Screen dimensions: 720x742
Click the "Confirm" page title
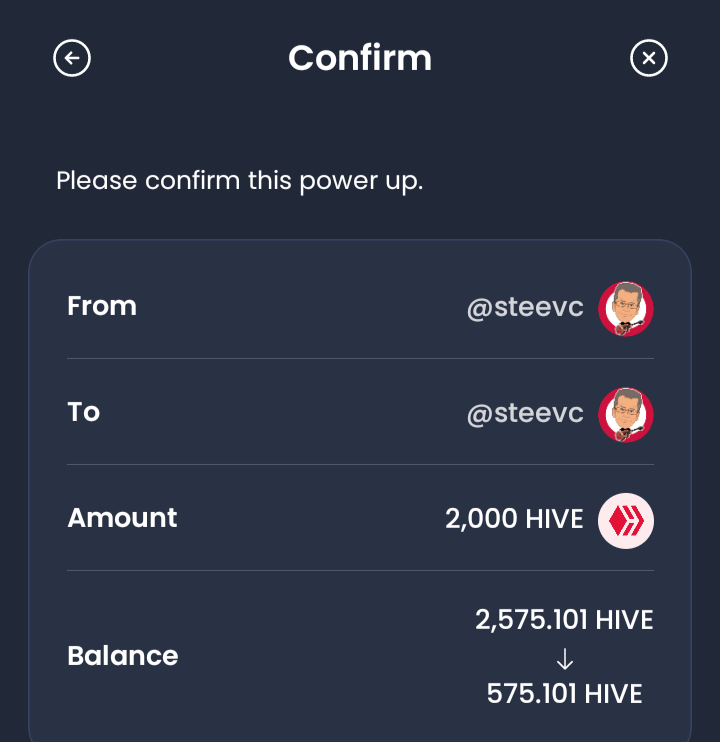(360, 58)
